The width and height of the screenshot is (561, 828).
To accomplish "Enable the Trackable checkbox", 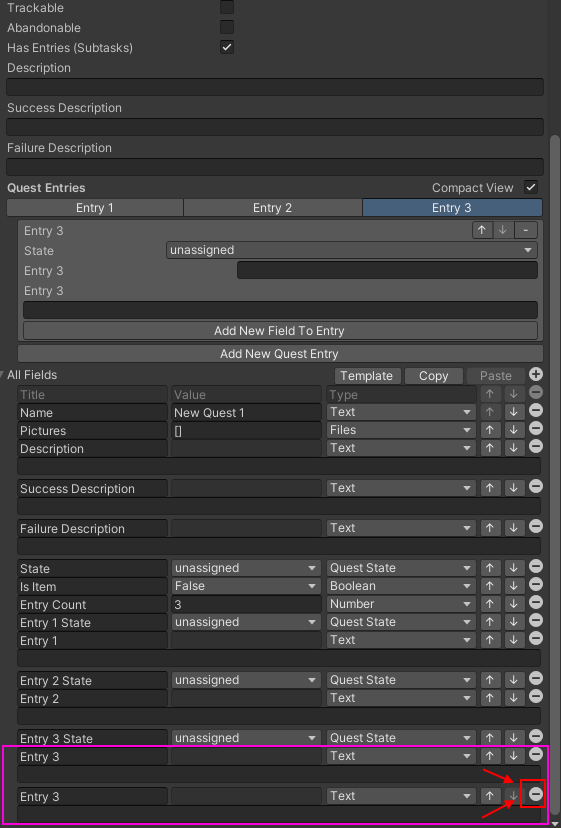I will (x=227, y=7).
